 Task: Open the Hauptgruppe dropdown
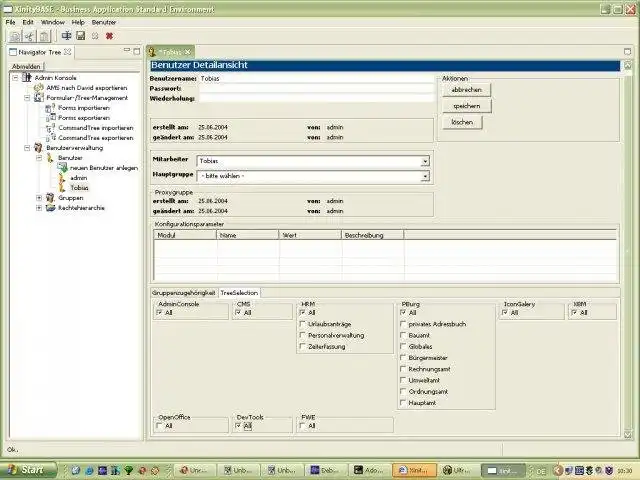coord(424,176)
